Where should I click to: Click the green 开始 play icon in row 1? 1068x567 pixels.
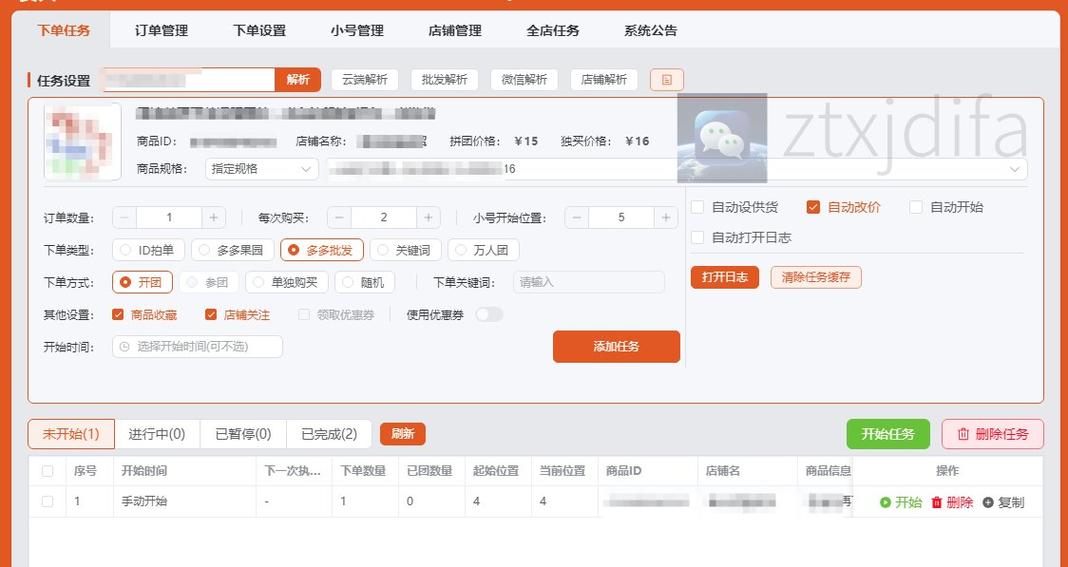tap(885, 502)
